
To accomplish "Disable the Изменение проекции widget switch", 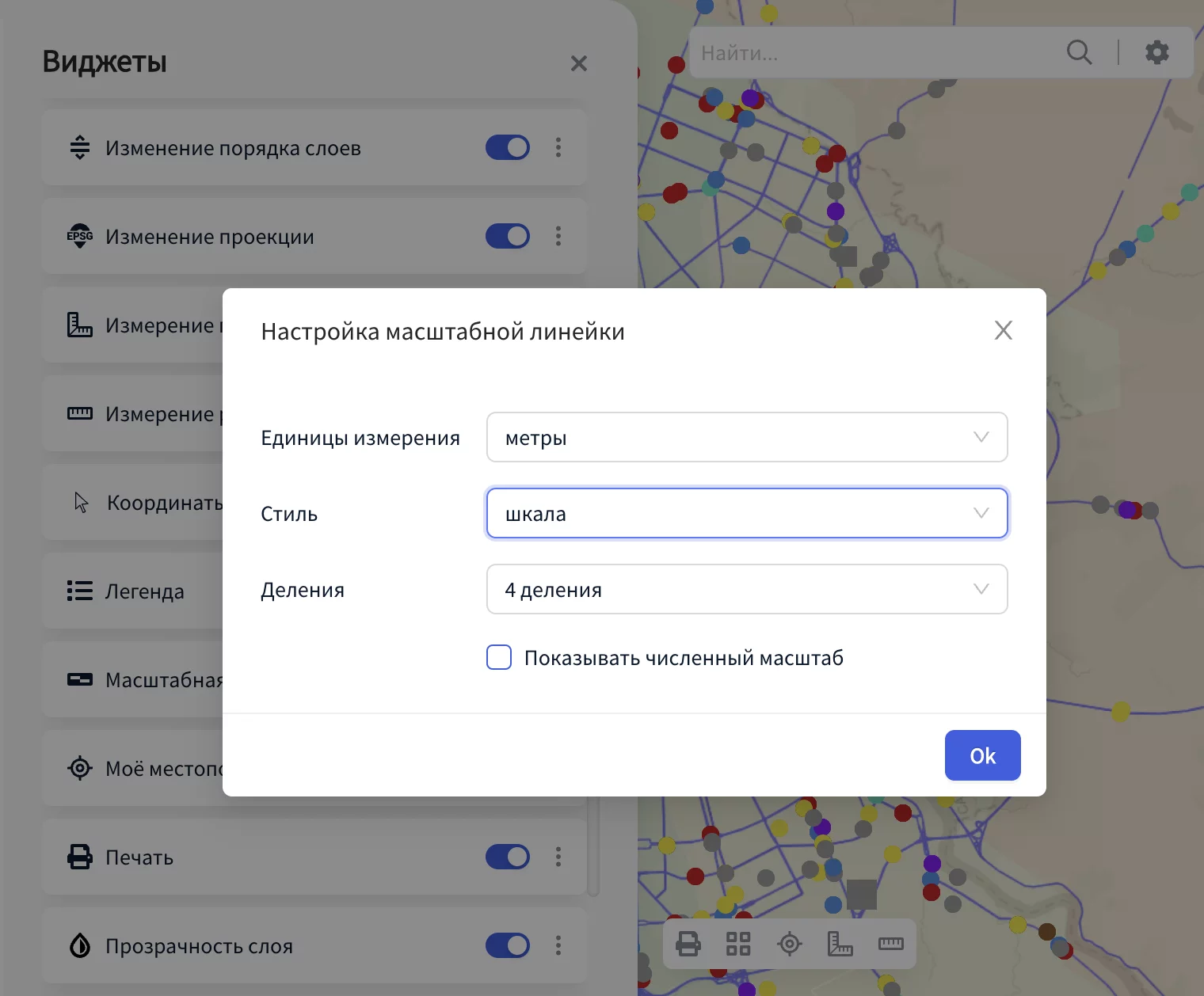I will pyautogui.click(x=508, y=236).
